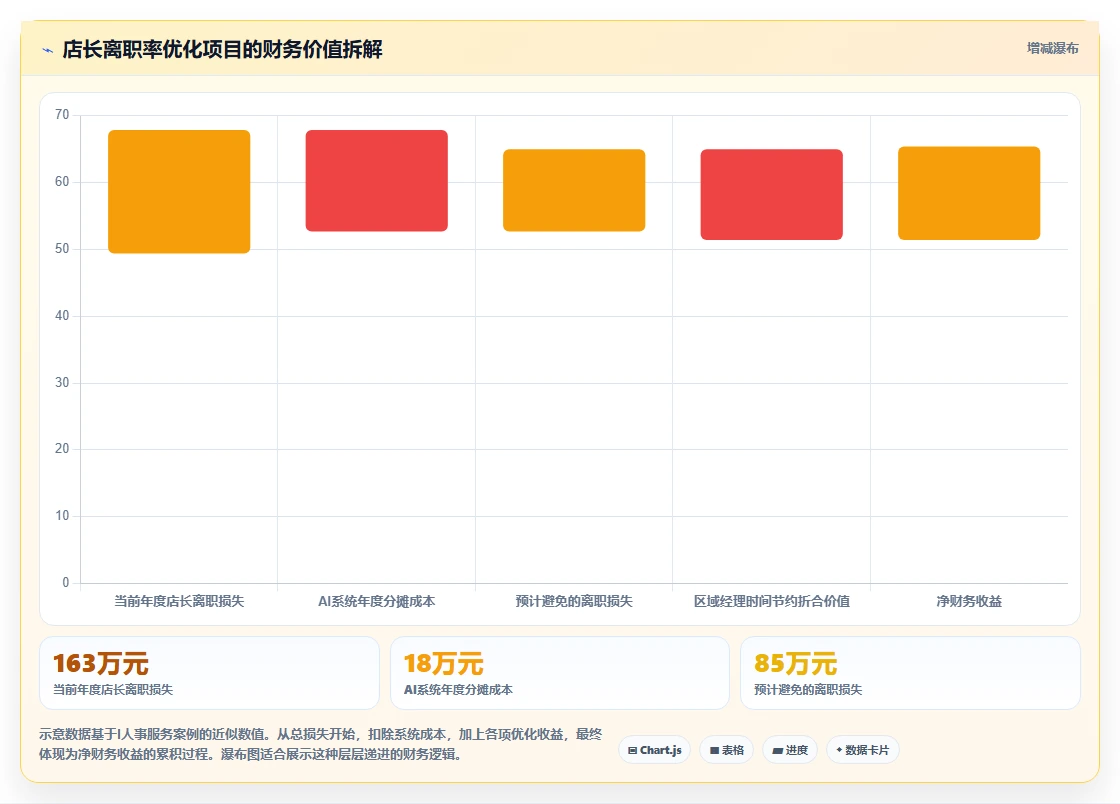Click the 表格 tag chip
Screen dimensions: 1120x804
pos(726,750)
